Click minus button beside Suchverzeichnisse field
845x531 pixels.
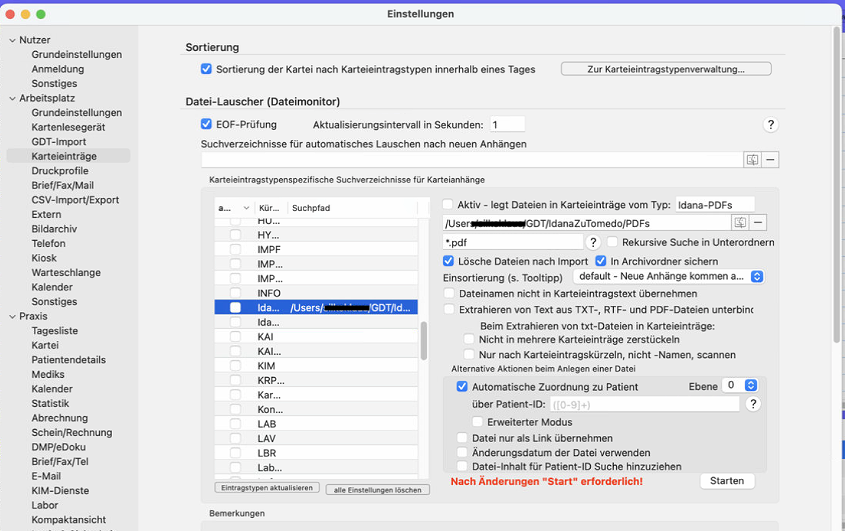[x=770, y=160]
